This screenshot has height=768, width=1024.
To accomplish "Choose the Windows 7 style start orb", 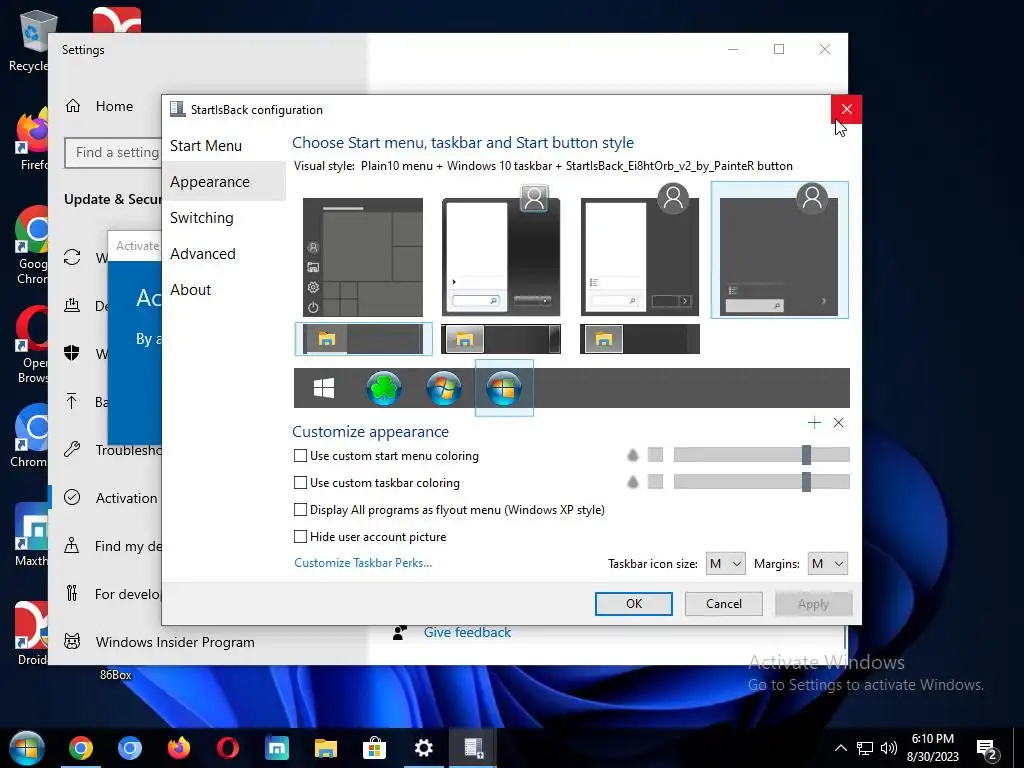I will (444, 388).
